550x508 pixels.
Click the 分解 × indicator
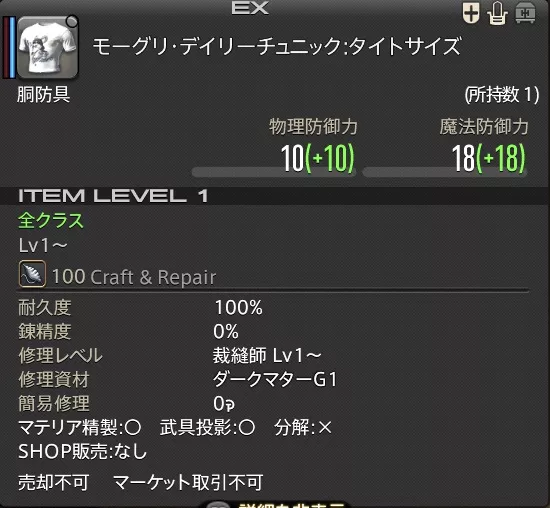[x=325, y=428]
